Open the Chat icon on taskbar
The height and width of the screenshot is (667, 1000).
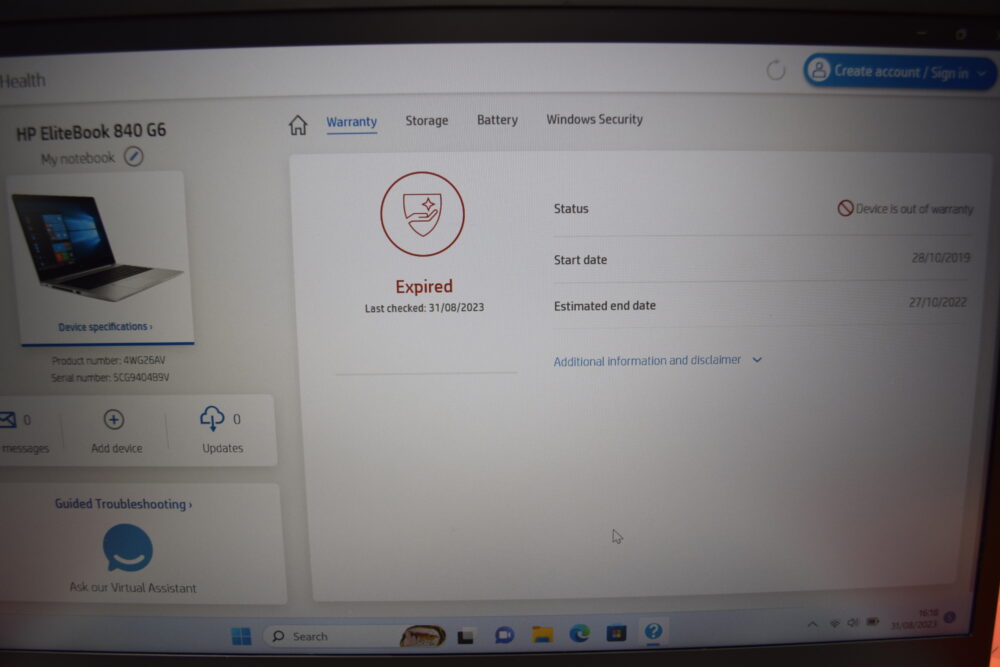point(504,635)
